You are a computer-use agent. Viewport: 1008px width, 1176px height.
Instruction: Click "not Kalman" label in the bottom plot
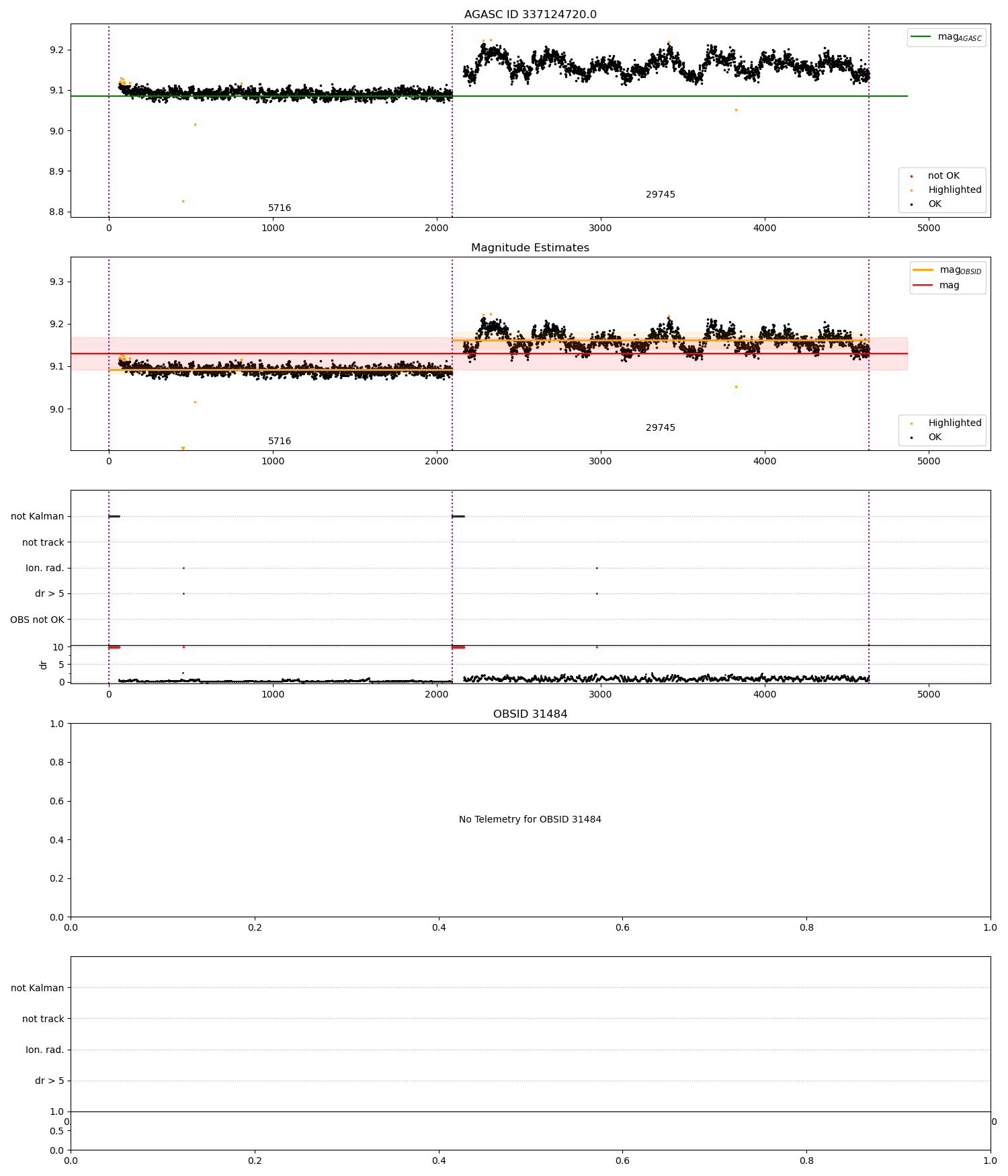pos(38,988)
